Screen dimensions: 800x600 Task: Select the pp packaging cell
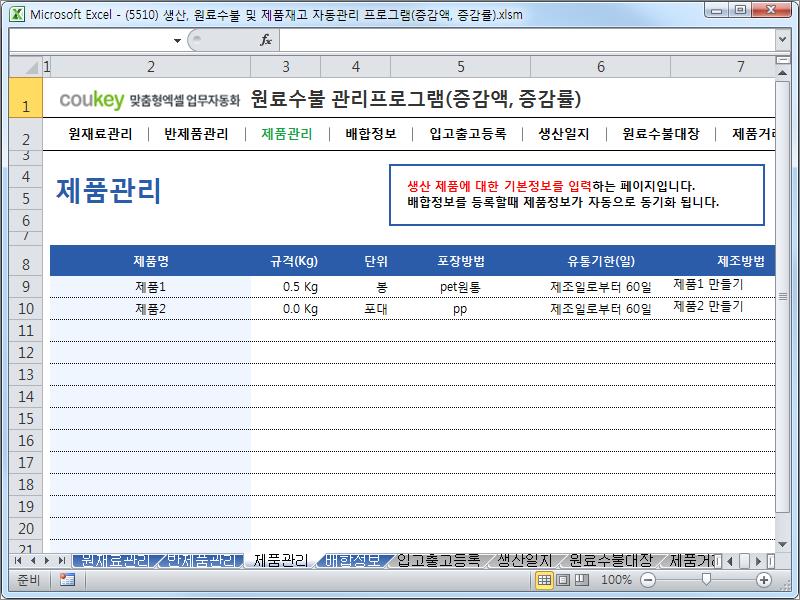point(460,309)
